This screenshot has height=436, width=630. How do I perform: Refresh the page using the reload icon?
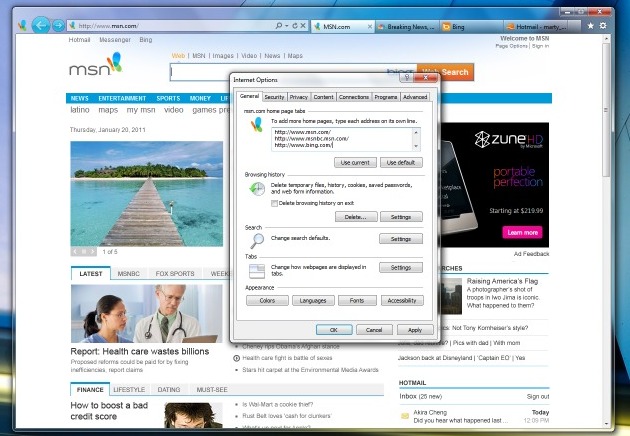[295, 26]
